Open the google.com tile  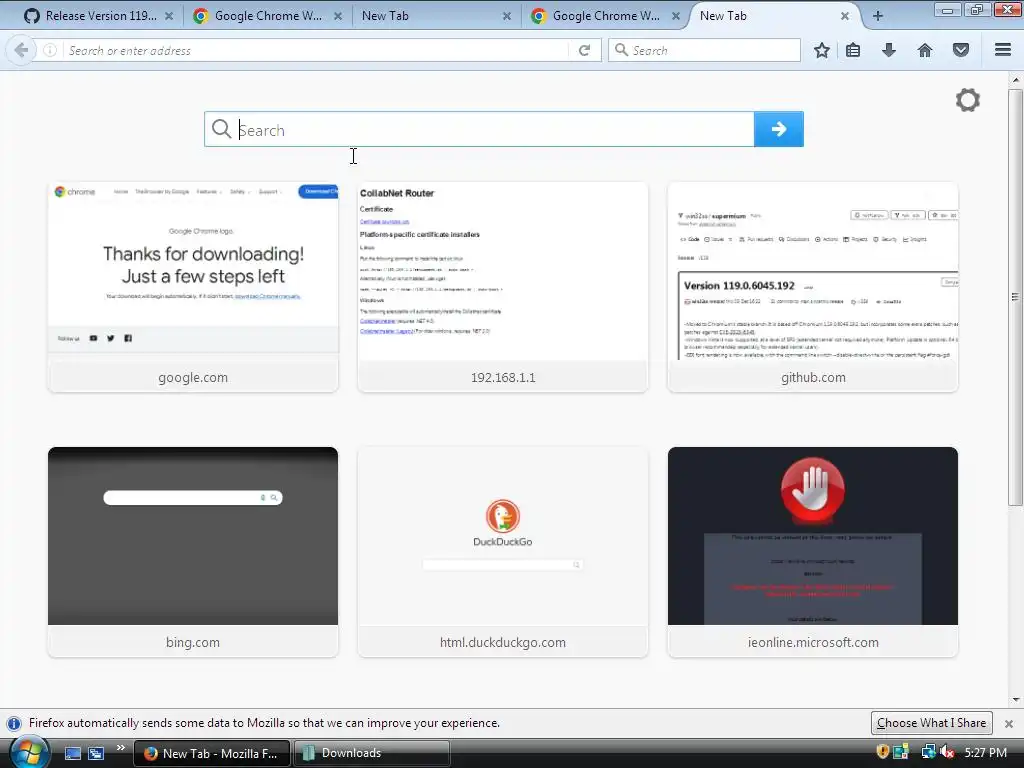(193, 287)
